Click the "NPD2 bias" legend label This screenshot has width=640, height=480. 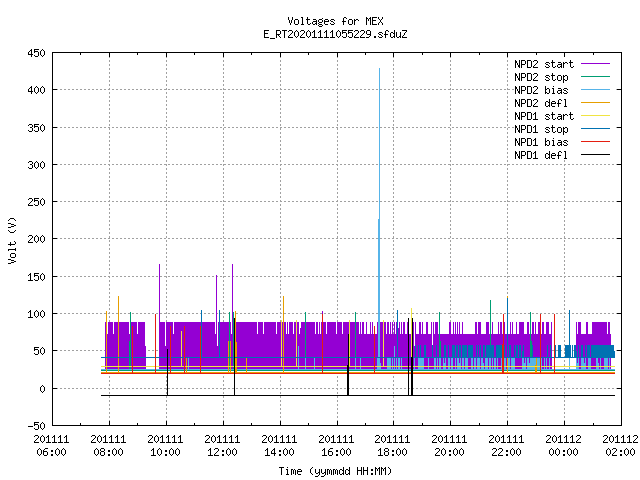click(x=541, y=90)
